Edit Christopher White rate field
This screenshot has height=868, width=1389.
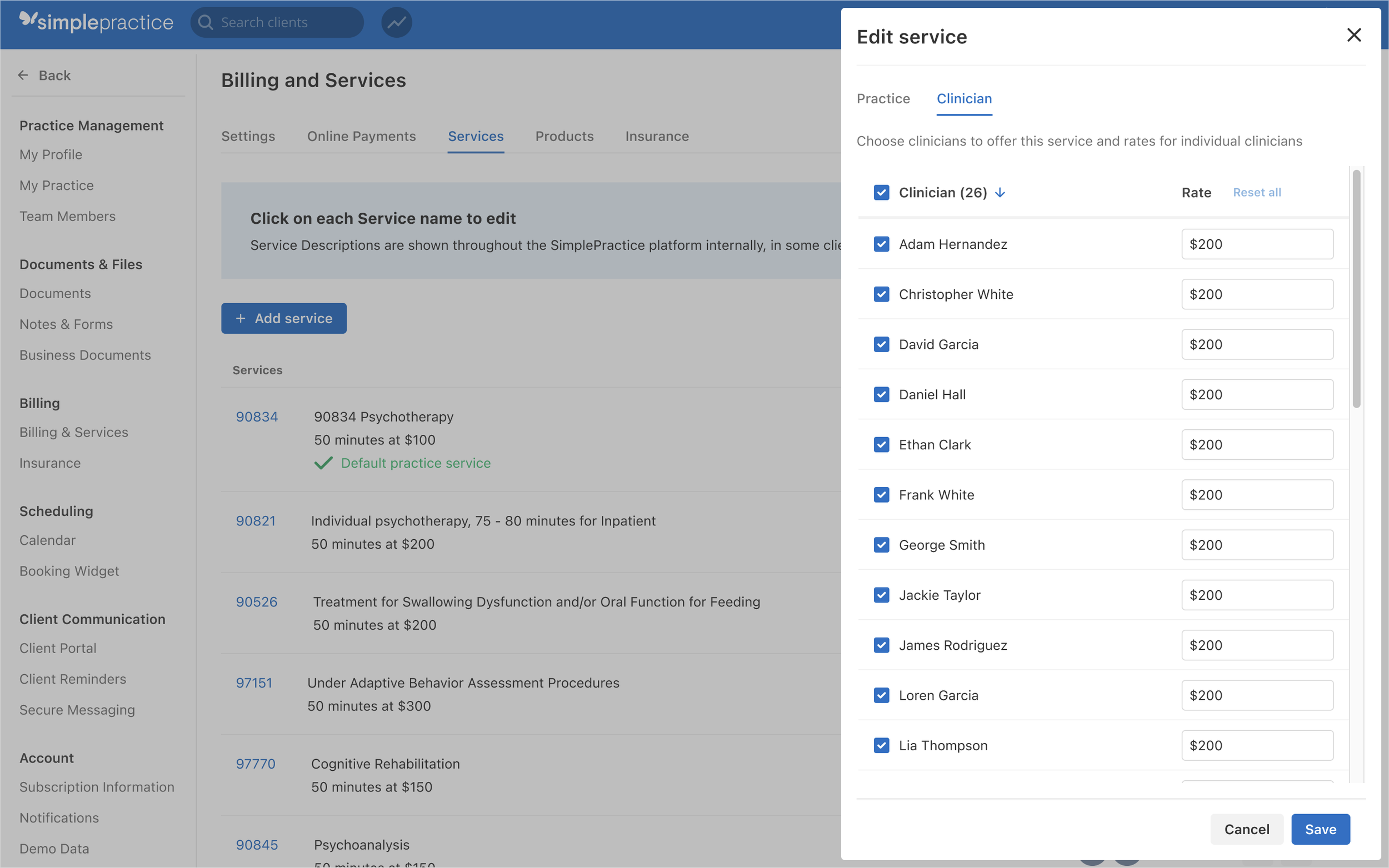pos(1257,294)
